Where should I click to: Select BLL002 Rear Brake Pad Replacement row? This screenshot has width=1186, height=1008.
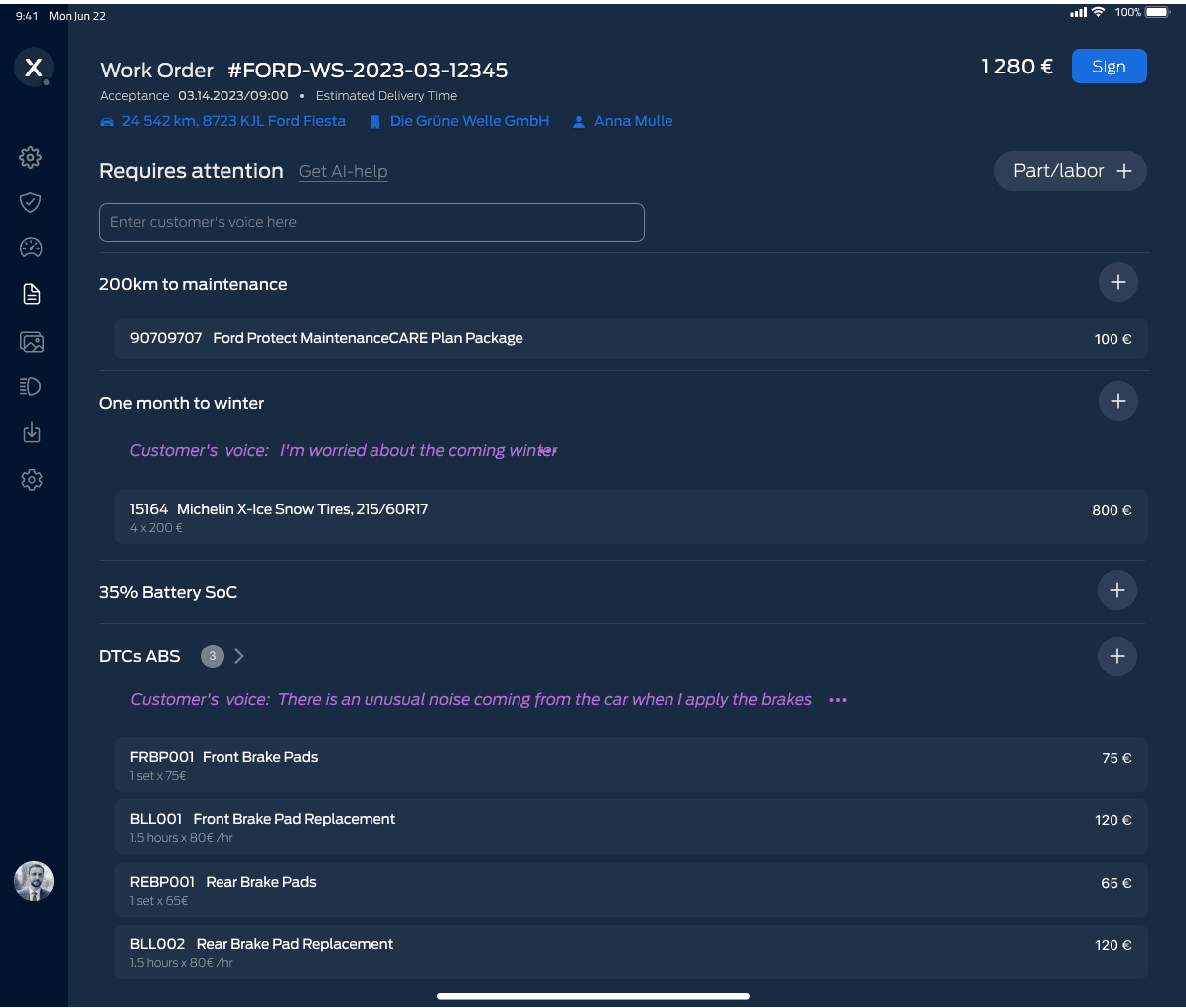tap(631, 952)
